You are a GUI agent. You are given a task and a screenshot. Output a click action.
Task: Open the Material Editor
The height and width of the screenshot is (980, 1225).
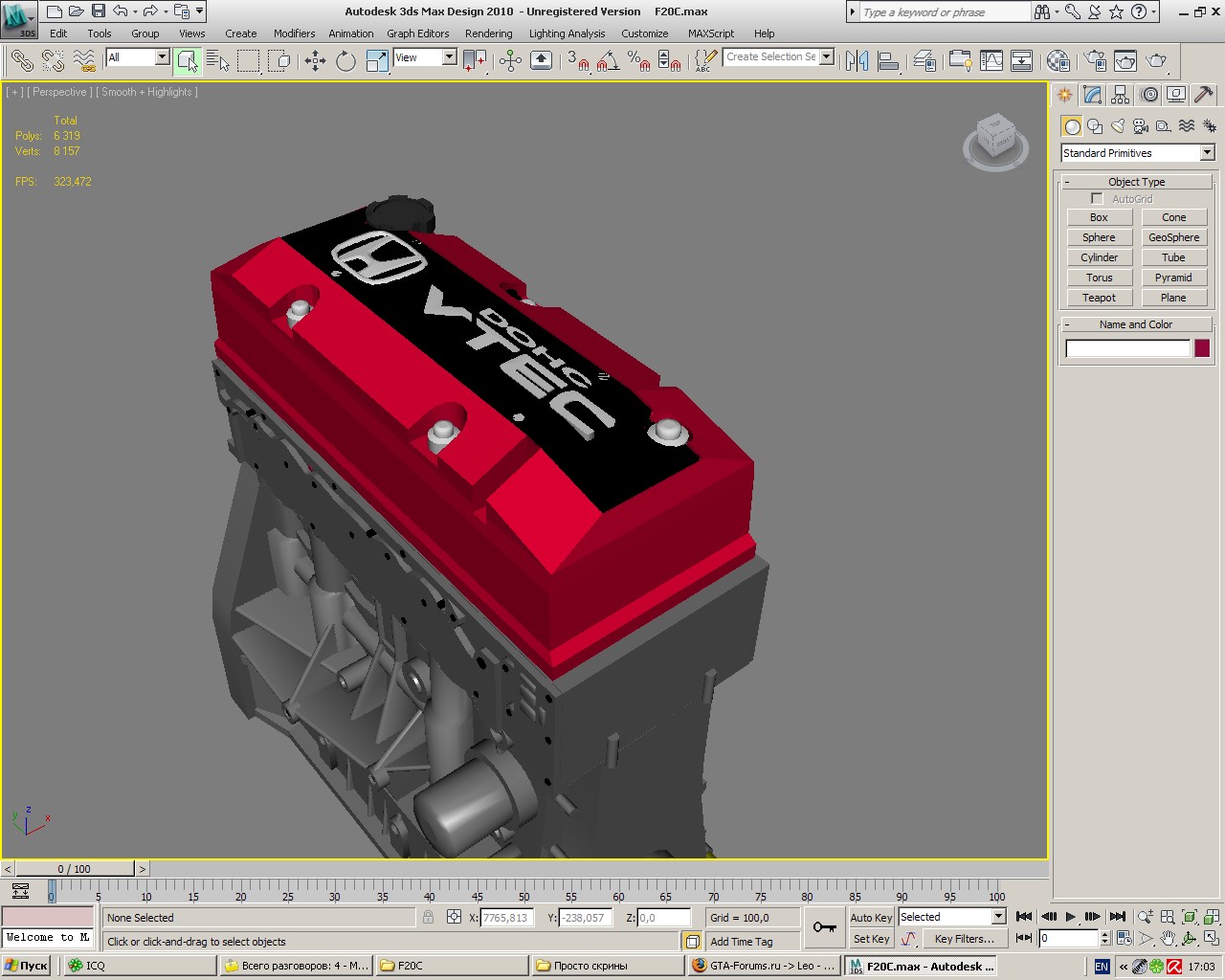pos(1058,61)
